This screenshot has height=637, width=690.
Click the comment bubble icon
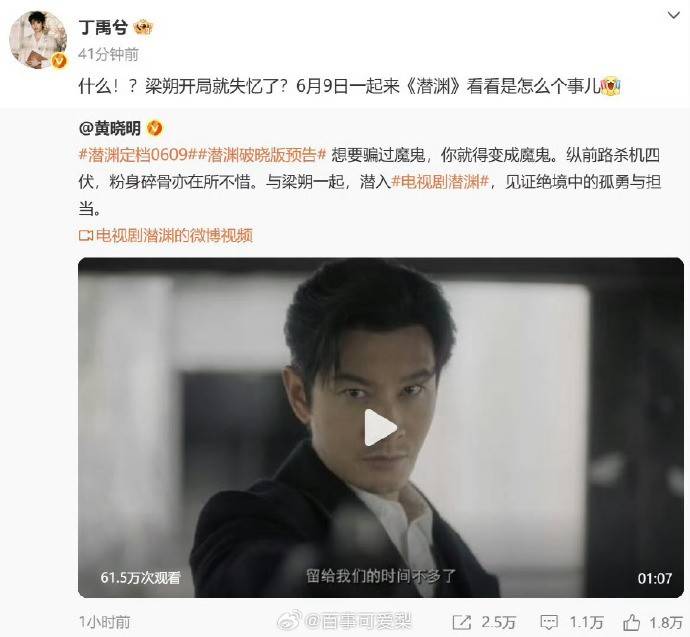pyautogui.click(x=549, y=622)
